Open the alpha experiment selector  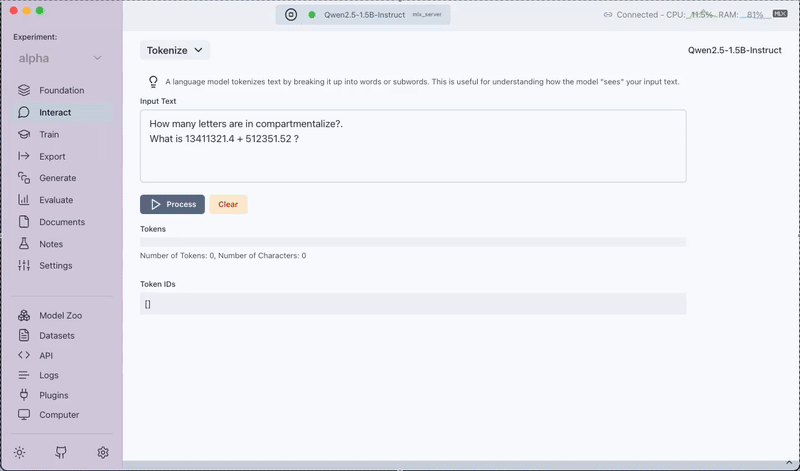pos(60,58)
